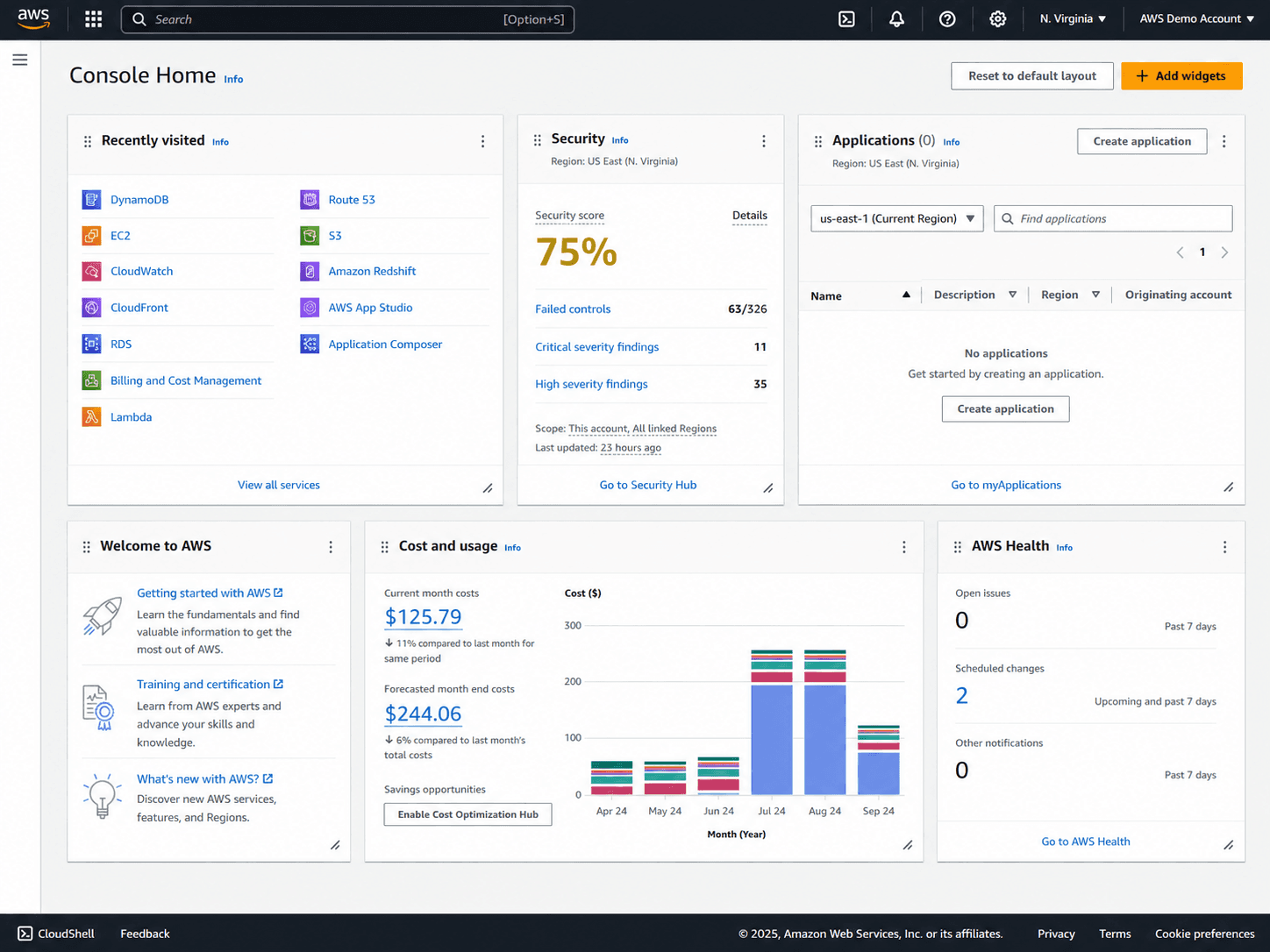Click the Billing and Cost Management icon

click(91, 380)
